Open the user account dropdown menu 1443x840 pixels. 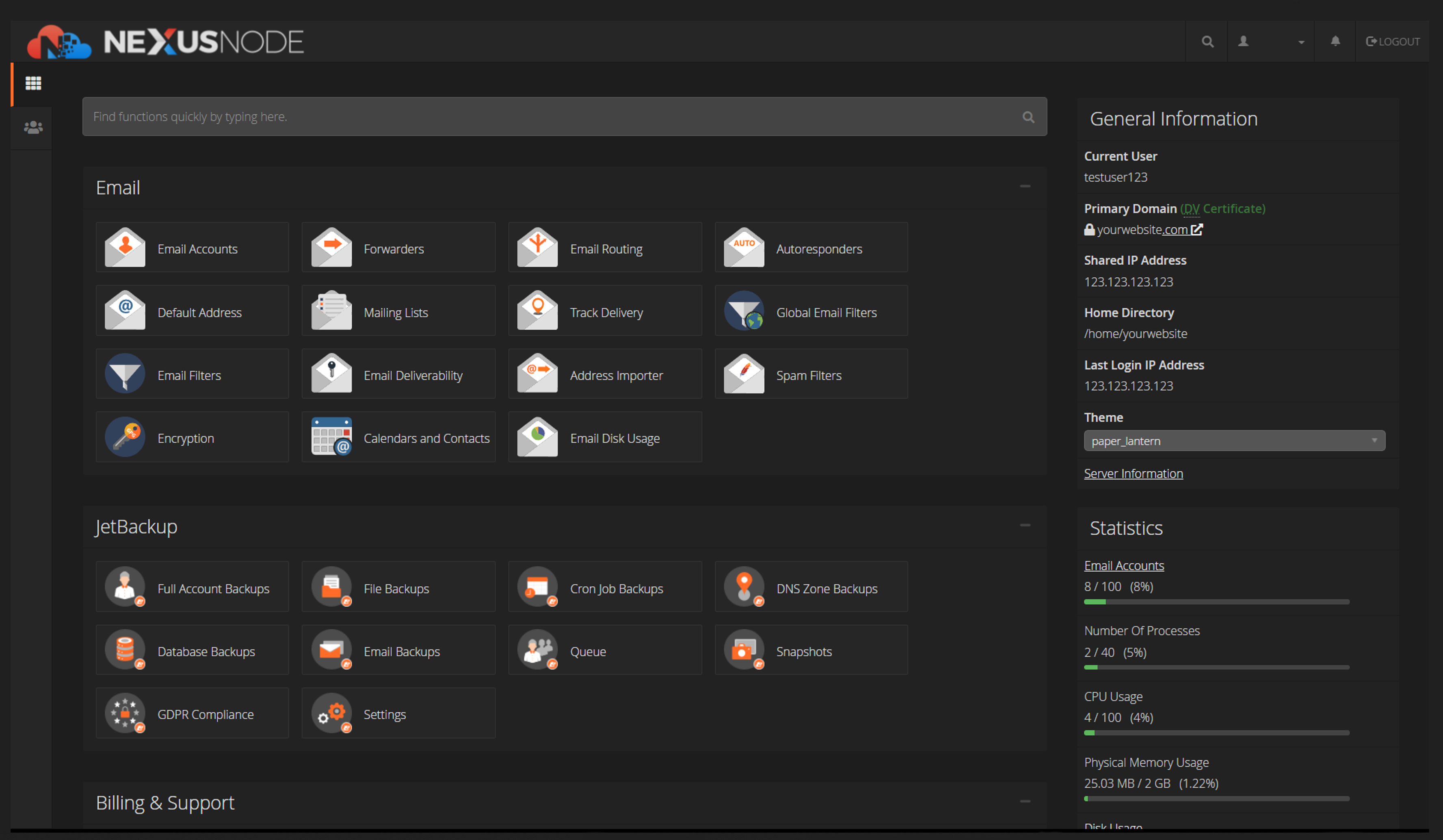(x=1271, y=41)
